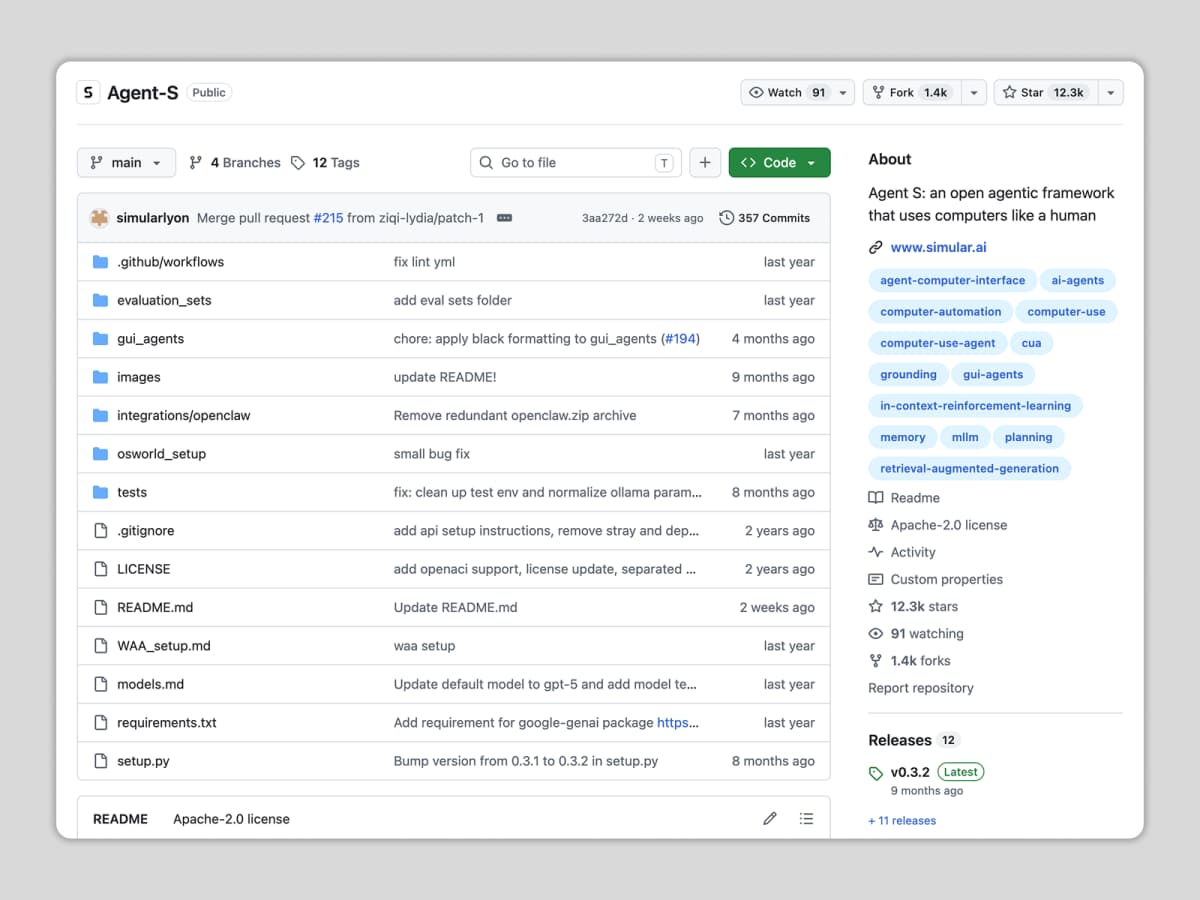Open the requirements.txt file name

tap(167, 723)
